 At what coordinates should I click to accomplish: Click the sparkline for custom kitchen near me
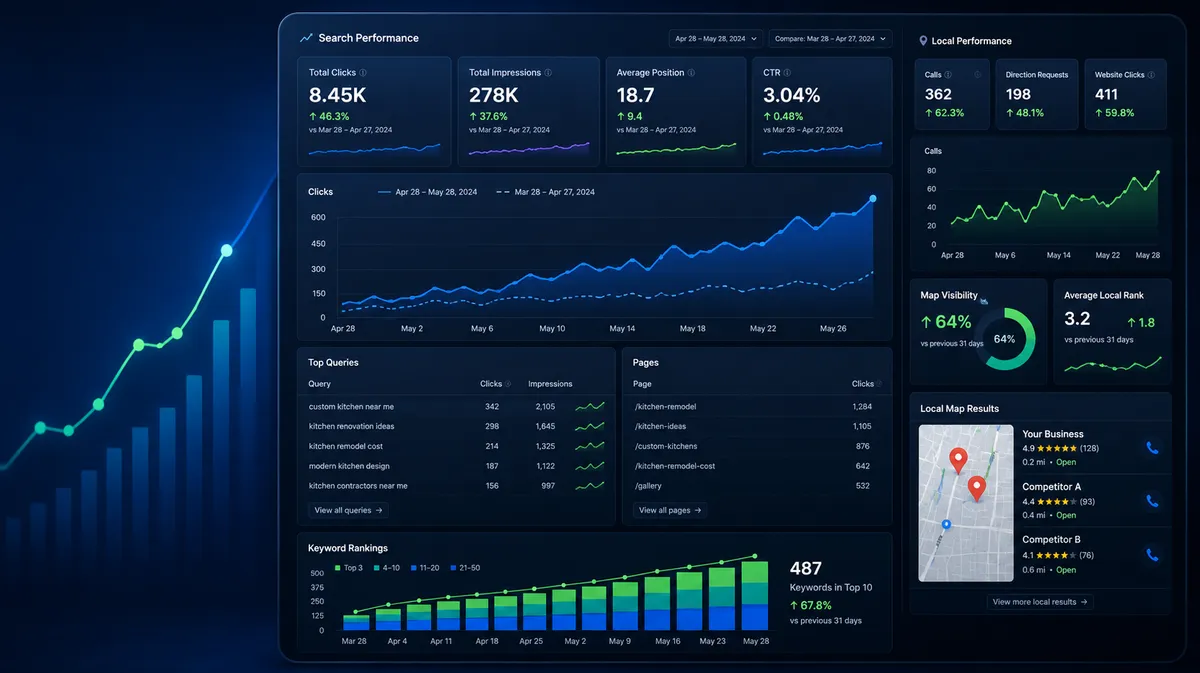(590, 407)
